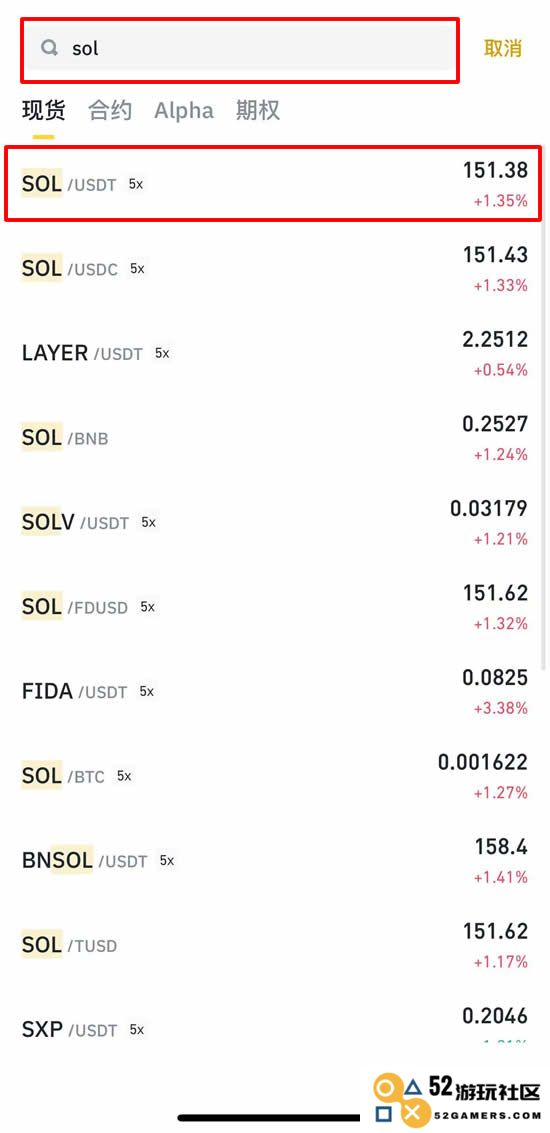The height and width of the screenshot is (1133, 550).
Task: Focus the search field containing sol
Action: click(x=239, y=50)
